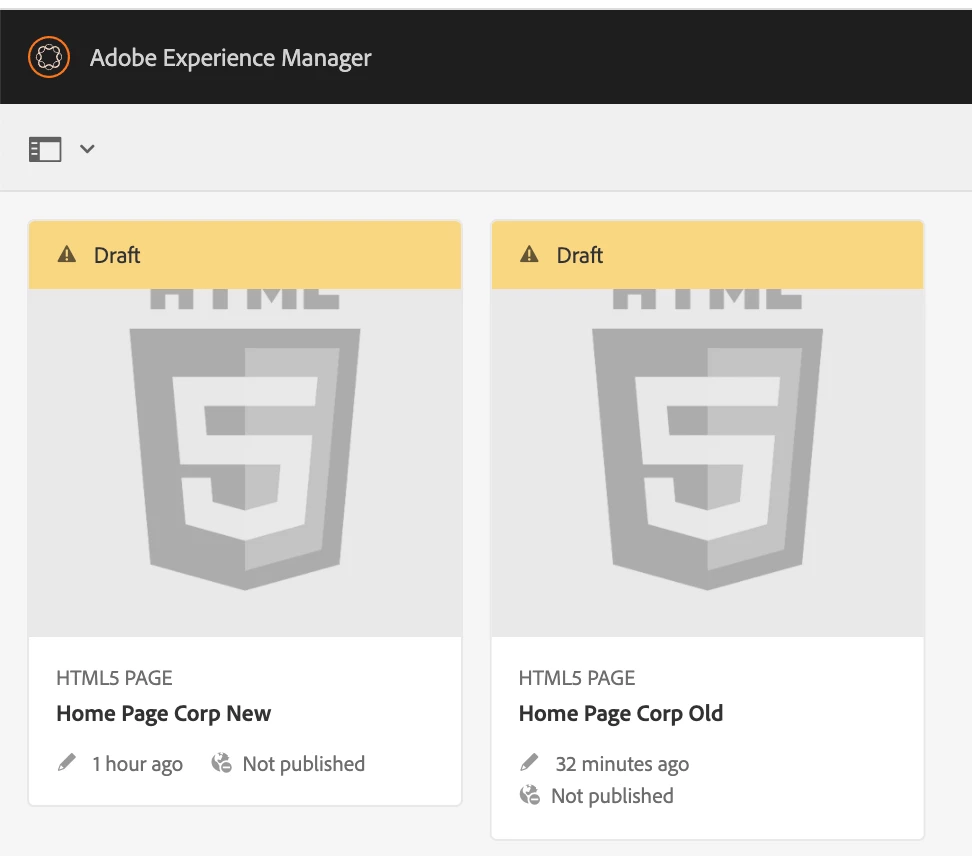Click 'Not published' status on Corp New
Image resolution: width=972 pixels, height=856 pixels.
pyautogui.click(x=304, y=764)
